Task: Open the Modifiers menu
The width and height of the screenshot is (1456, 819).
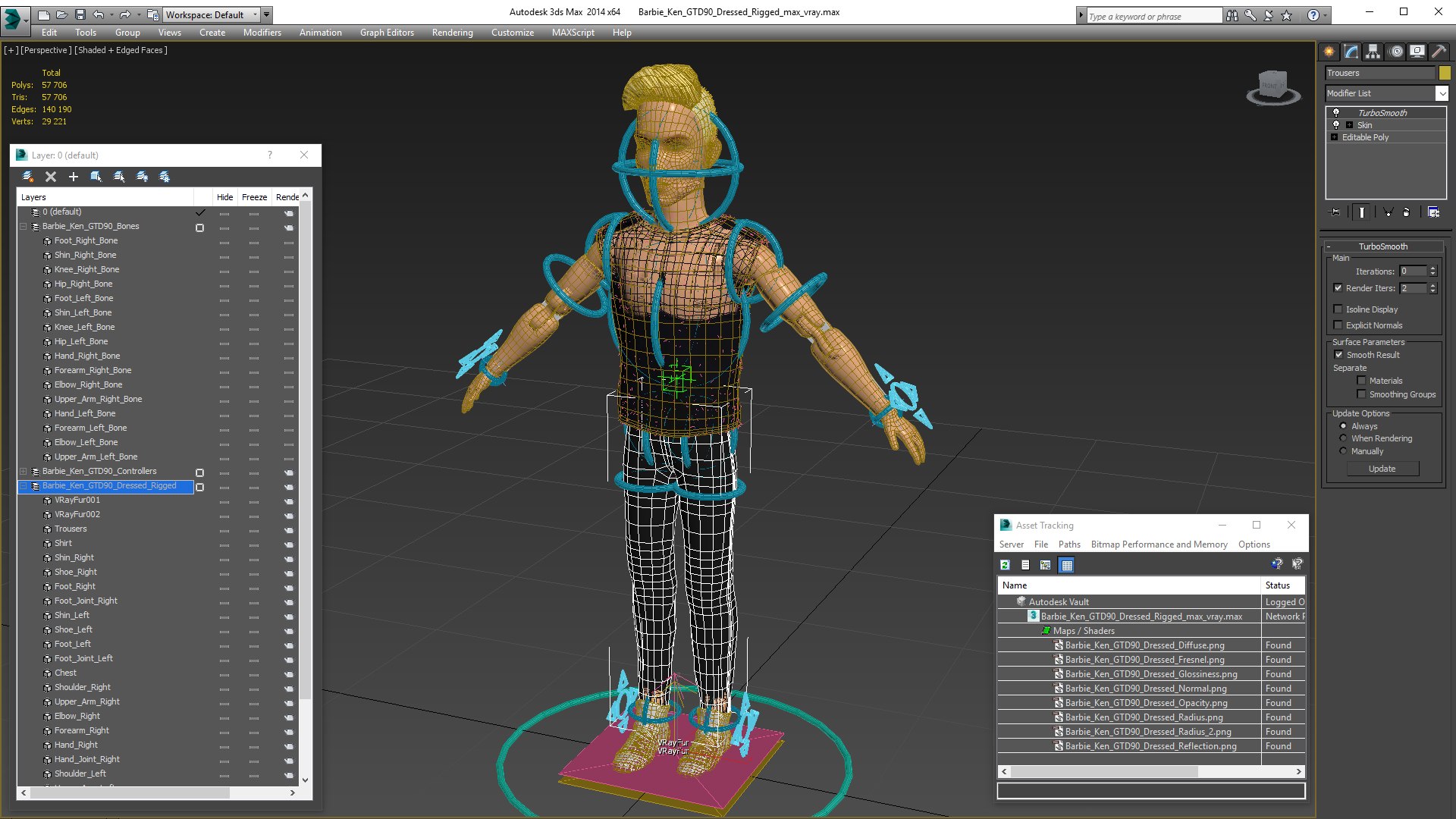Action: 262,33
